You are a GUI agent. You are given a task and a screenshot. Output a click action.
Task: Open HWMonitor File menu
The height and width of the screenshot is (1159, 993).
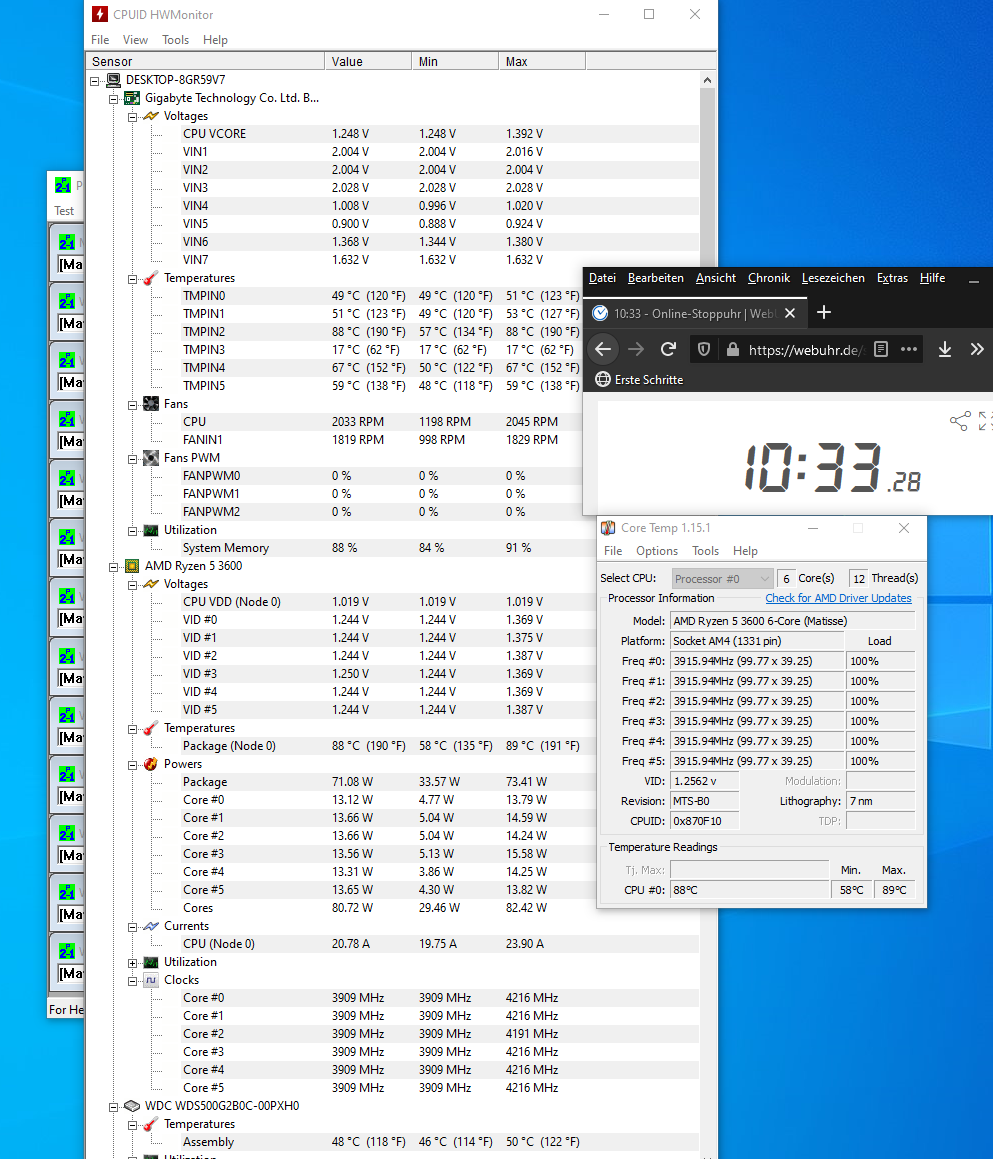click(x=100, y=40)
